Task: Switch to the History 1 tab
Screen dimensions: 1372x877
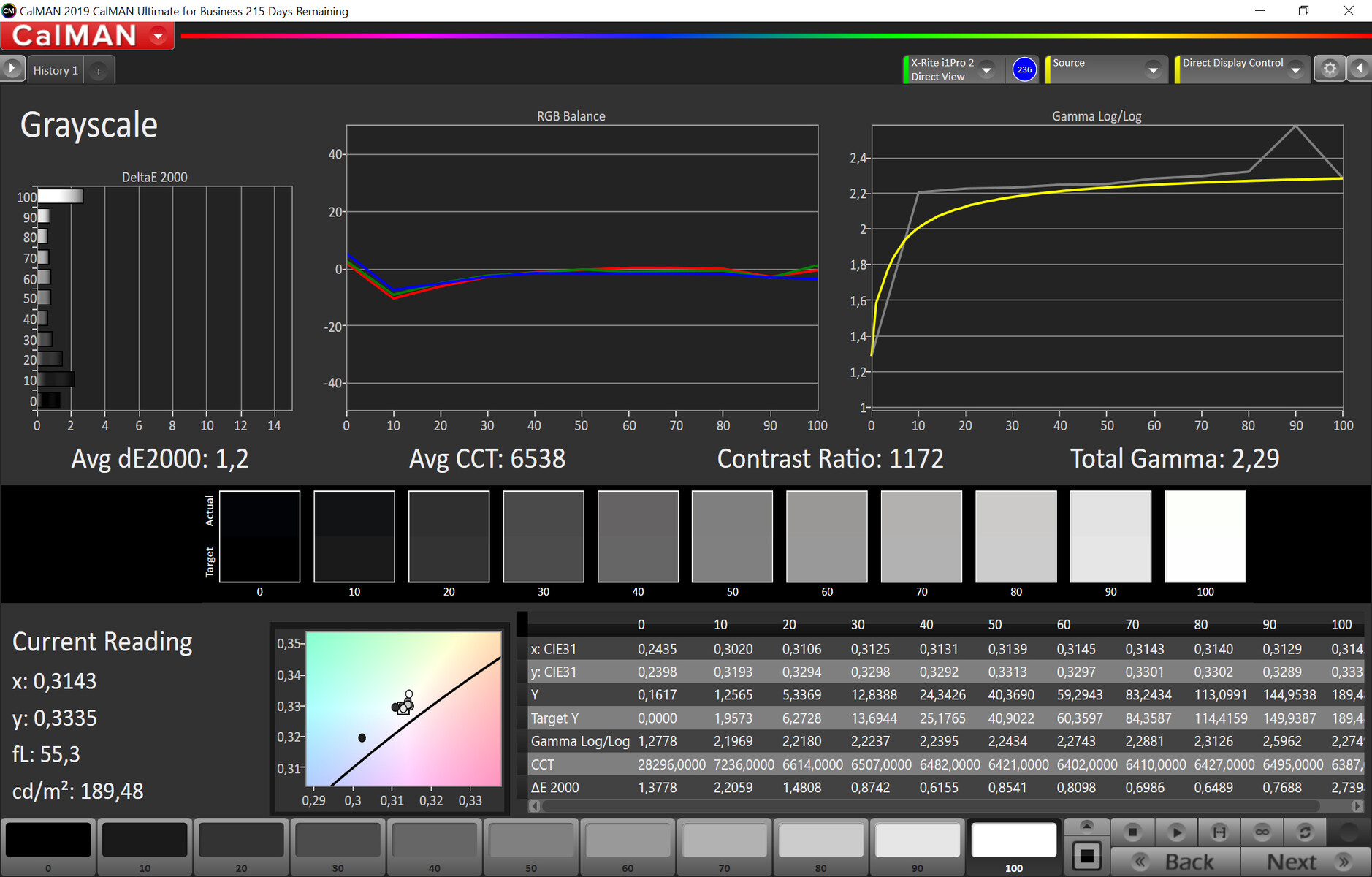Action: pyautogui.click(x=56, y=71)
